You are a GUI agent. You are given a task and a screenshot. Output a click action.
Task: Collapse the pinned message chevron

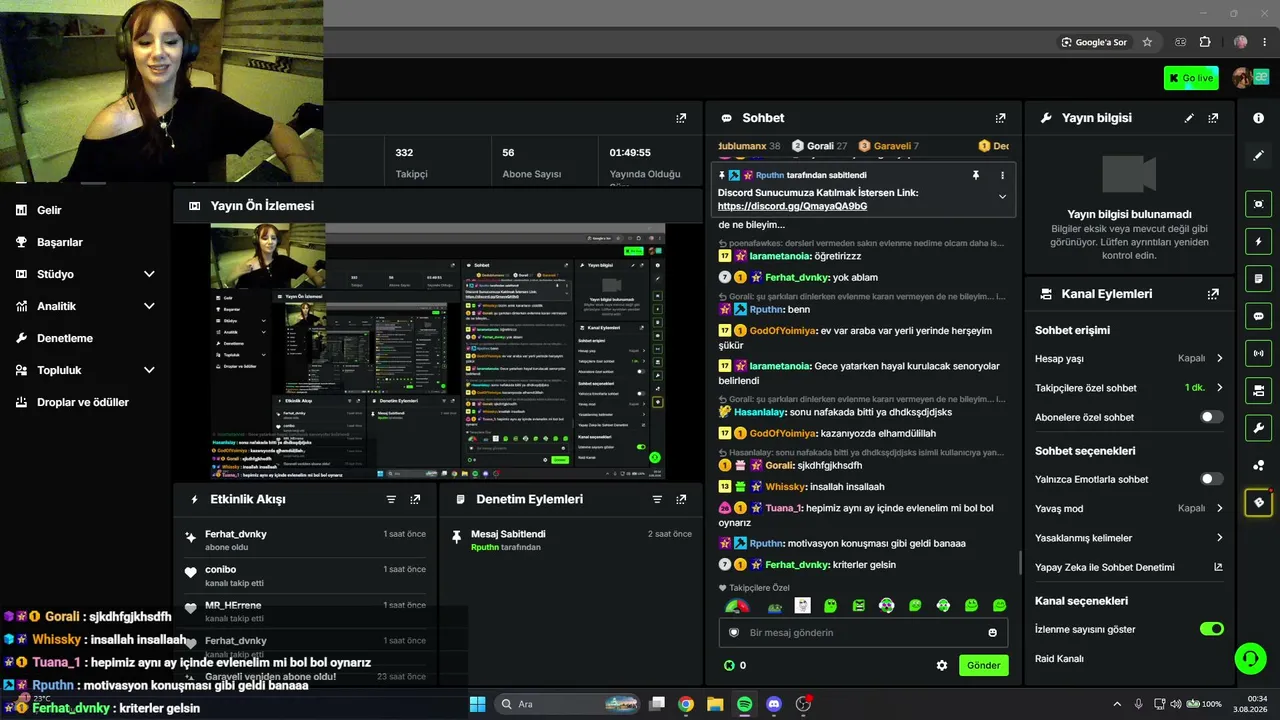(x=1002, y=197)
